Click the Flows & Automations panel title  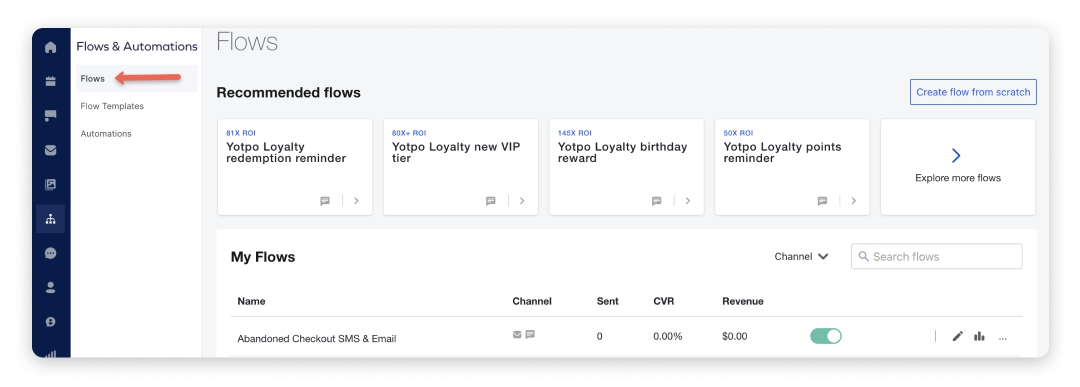point(137,46)
